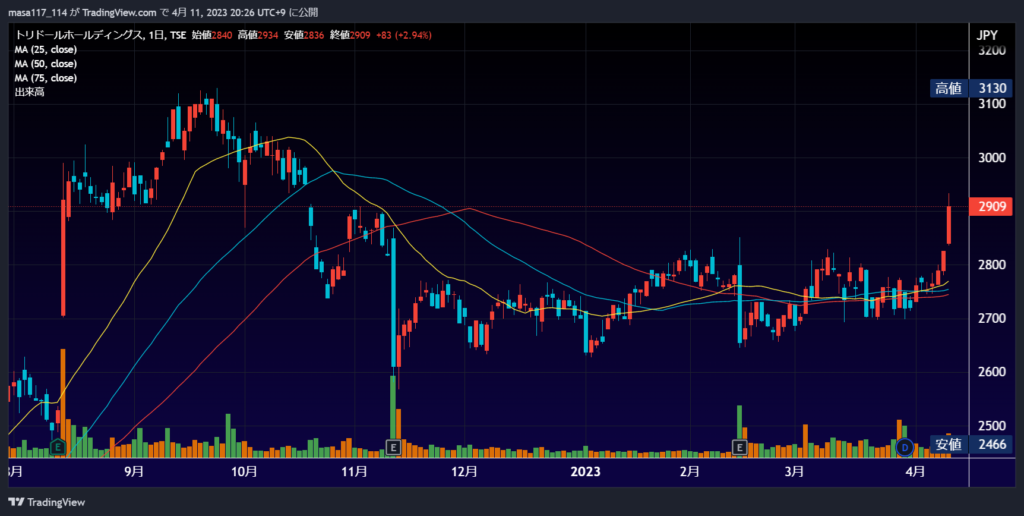Click the MA (50, close) indicator label
This screenshot has width=1024, height=516.
(46, 64)
